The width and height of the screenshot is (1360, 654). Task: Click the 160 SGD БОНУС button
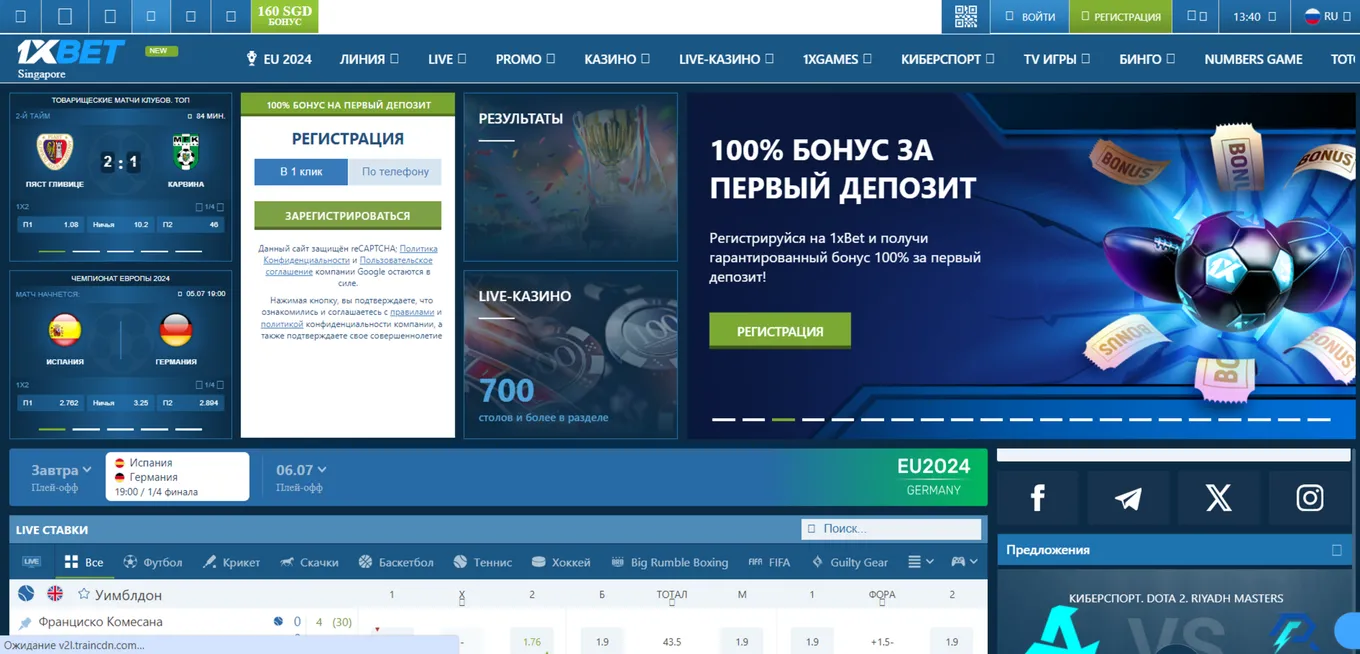[x=285, y=16]
